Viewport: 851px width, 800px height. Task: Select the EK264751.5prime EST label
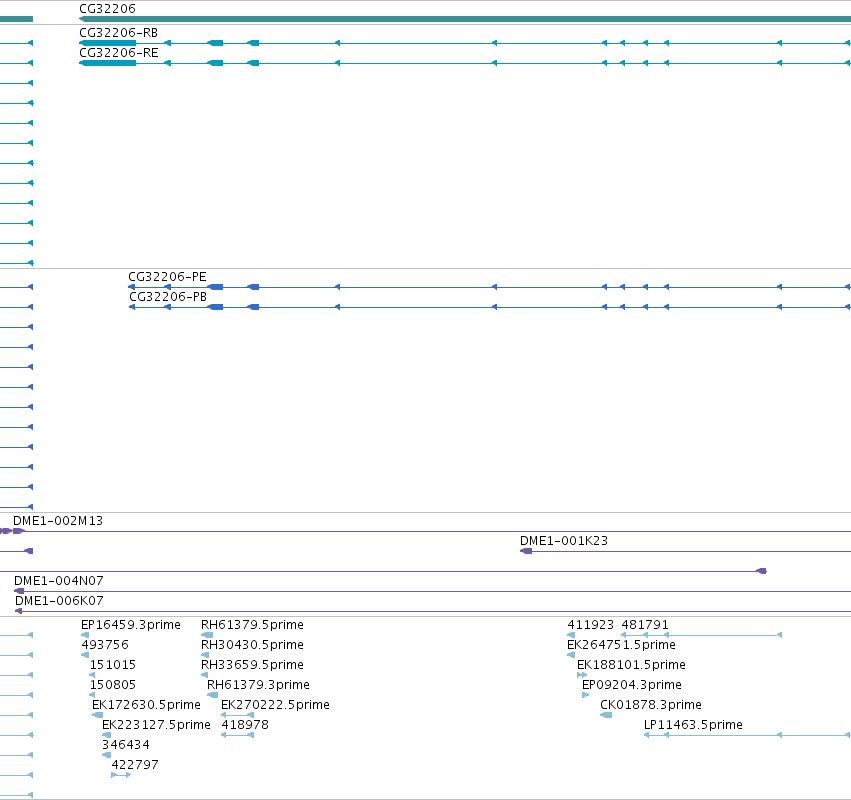tap(621, 645)
